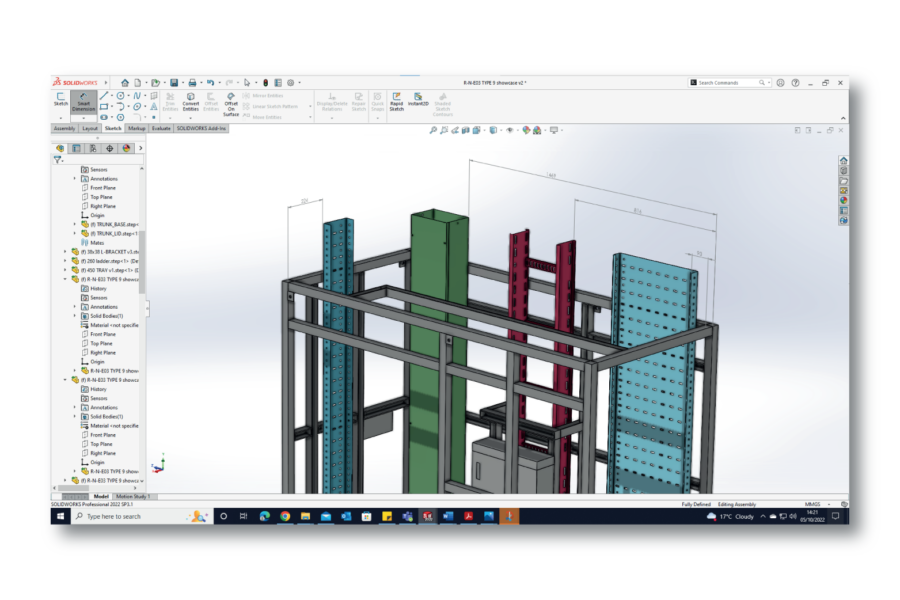
Task: Open File Properties icon next to Rebuild
Action: 278,83
